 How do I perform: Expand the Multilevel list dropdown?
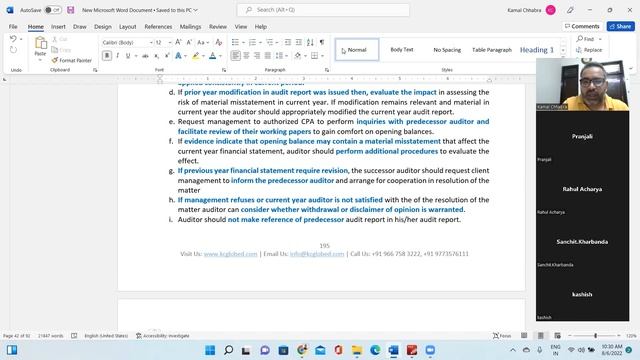(277, 42)
